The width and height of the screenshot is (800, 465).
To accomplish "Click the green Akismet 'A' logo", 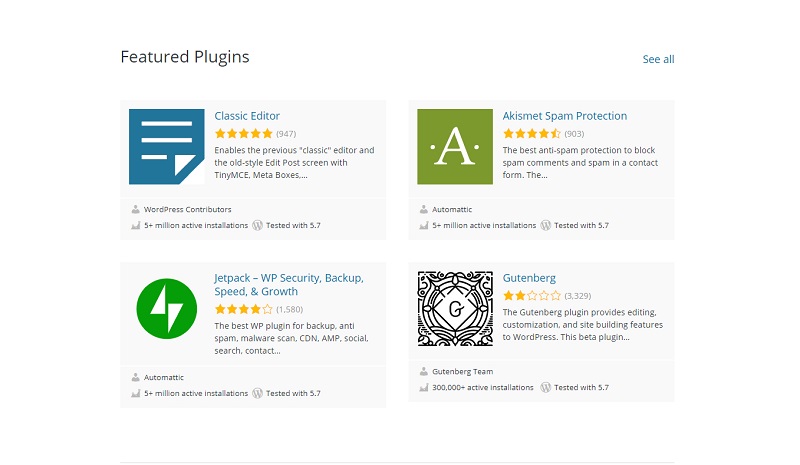I will (x=455, y=146).
